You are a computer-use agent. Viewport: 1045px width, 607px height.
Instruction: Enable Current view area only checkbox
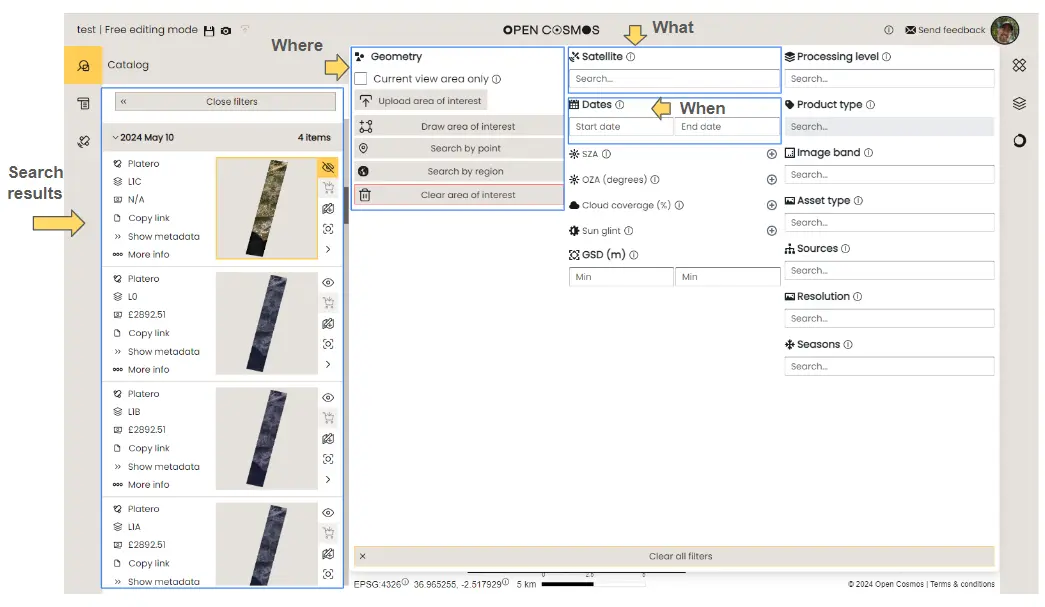pyautogui.click(x=361, y=79)
